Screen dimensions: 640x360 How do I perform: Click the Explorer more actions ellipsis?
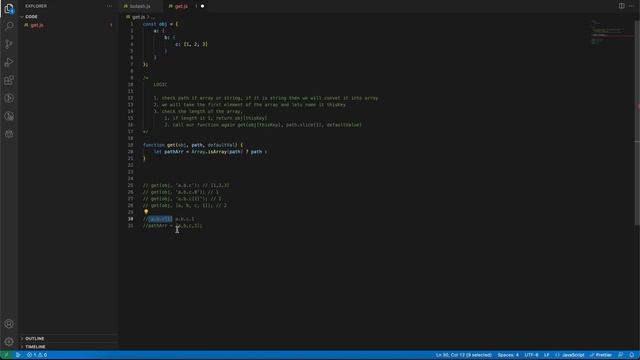[x=109, y=6]
